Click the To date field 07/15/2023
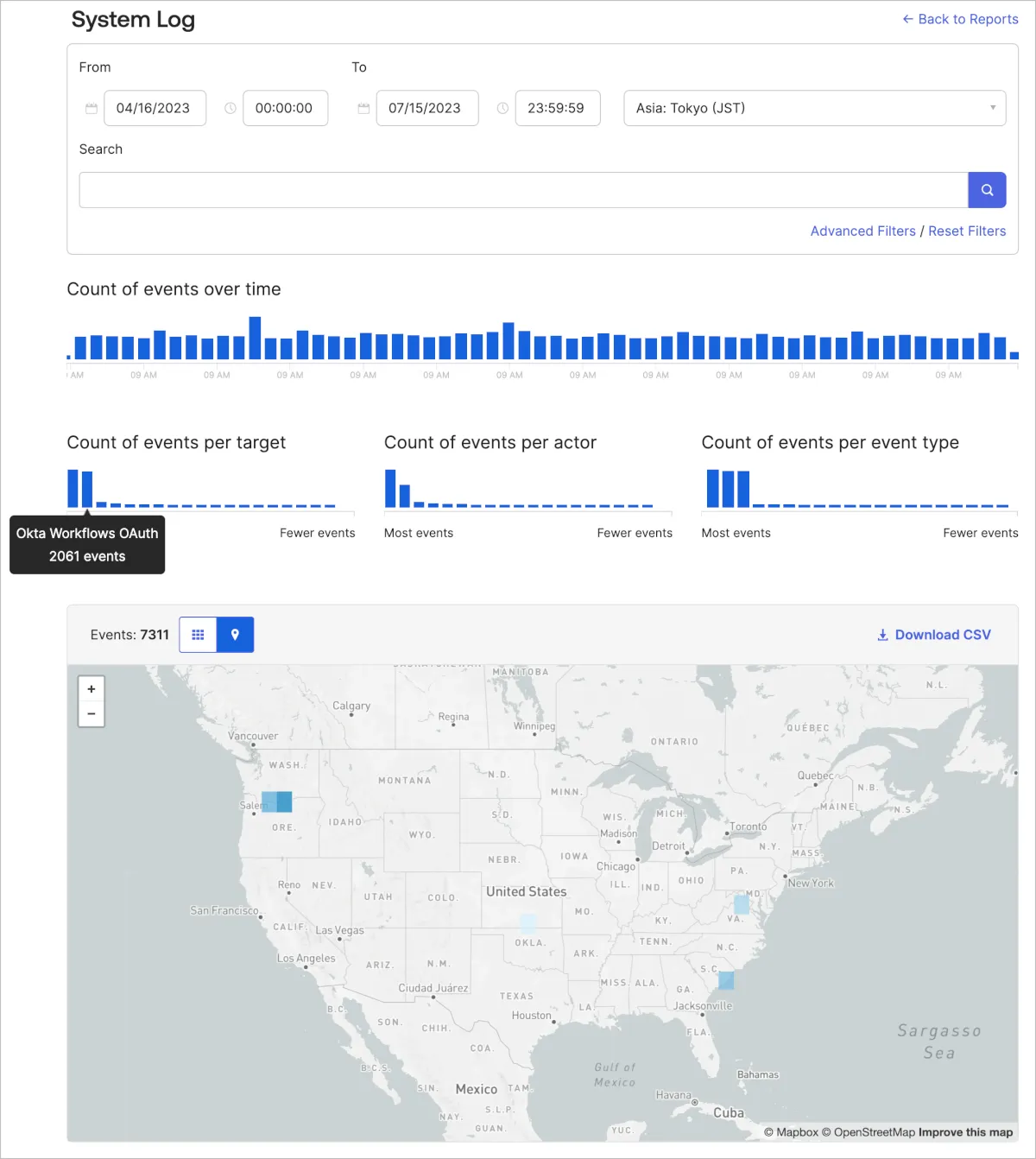 (426, 109)
